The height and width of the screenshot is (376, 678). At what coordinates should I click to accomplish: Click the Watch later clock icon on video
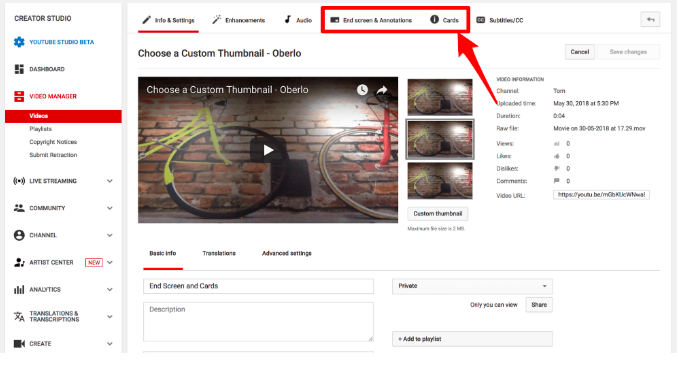pyautogui.click(x=362, y=90)
